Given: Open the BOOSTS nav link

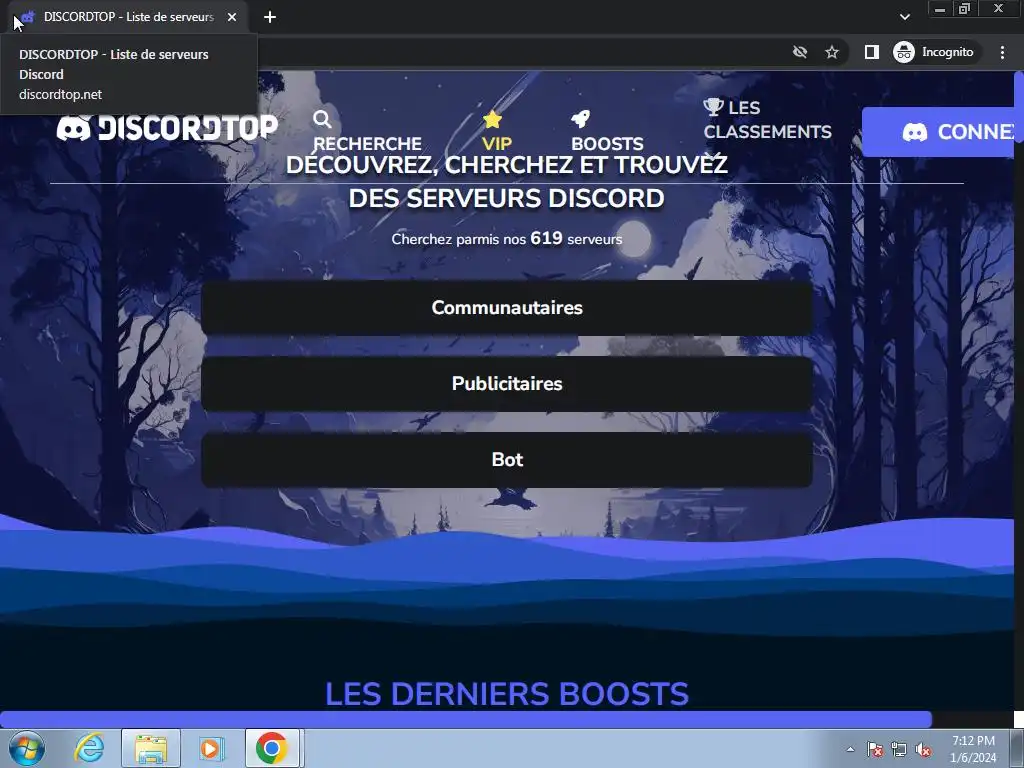Looking at the screenshot, I should point(607,143).
